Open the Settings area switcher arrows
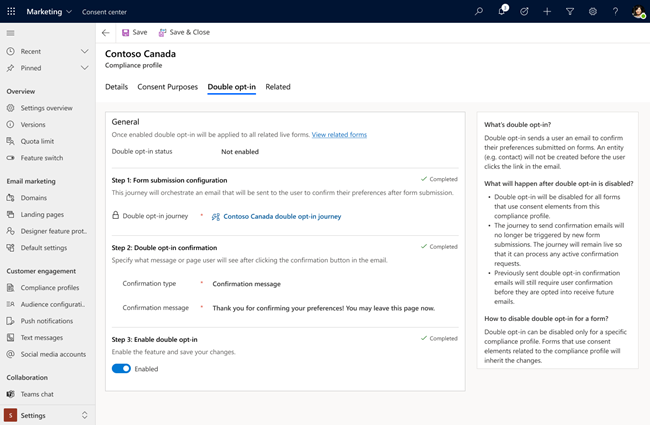 [x=85, y=415]
